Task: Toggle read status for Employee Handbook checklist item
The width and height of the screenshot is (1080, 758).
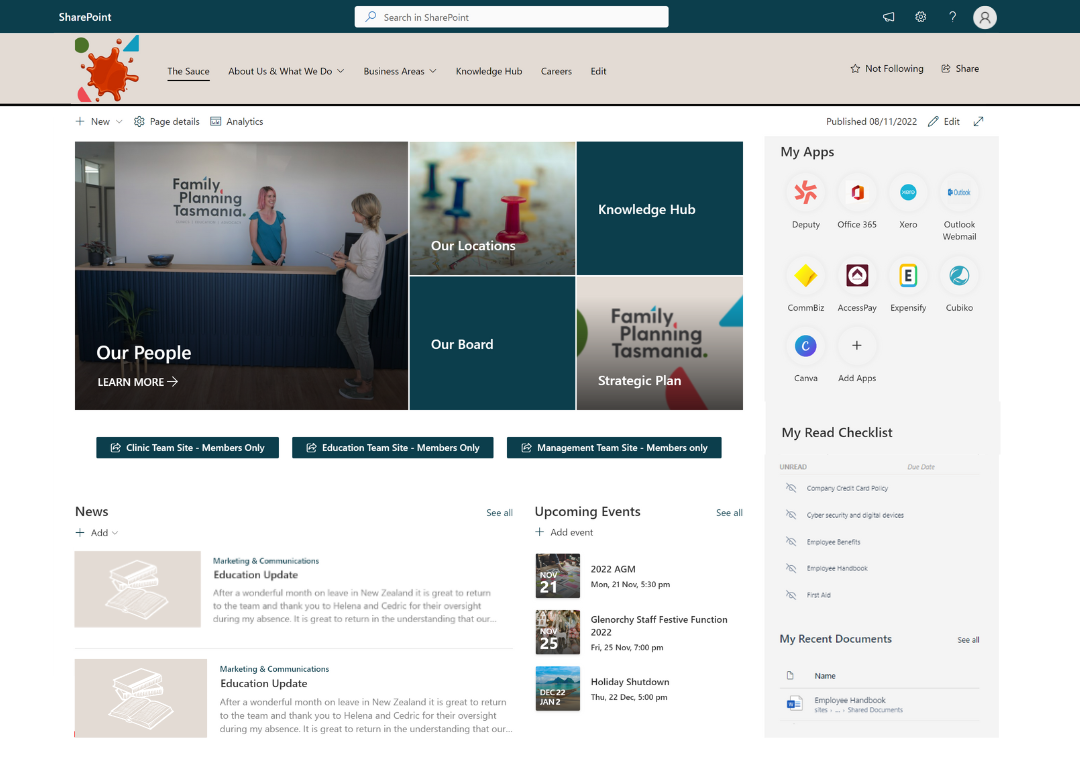Action: tap(791, 568)
